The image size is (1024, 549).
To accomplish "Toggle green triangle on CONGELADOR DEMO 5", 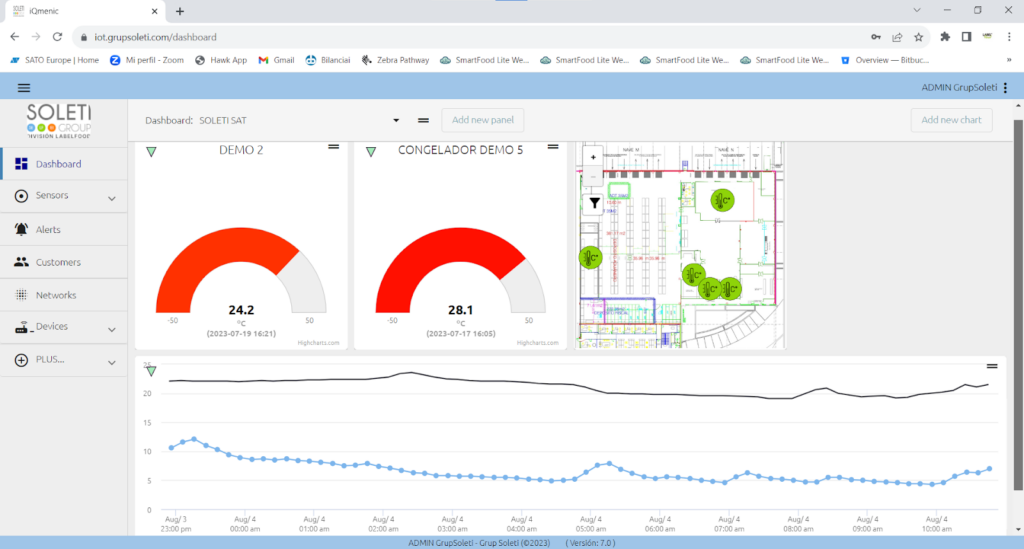I will pos(371,152).
